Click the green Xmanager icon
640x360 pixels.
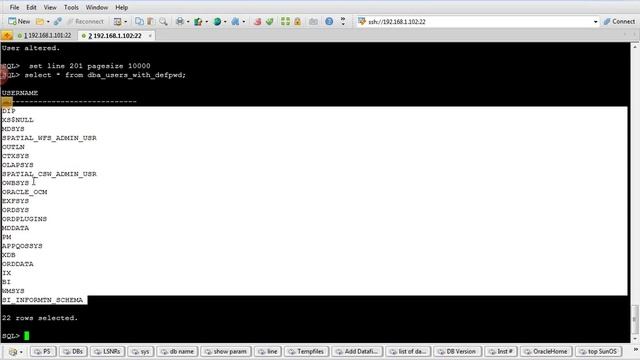coord(269,21)
